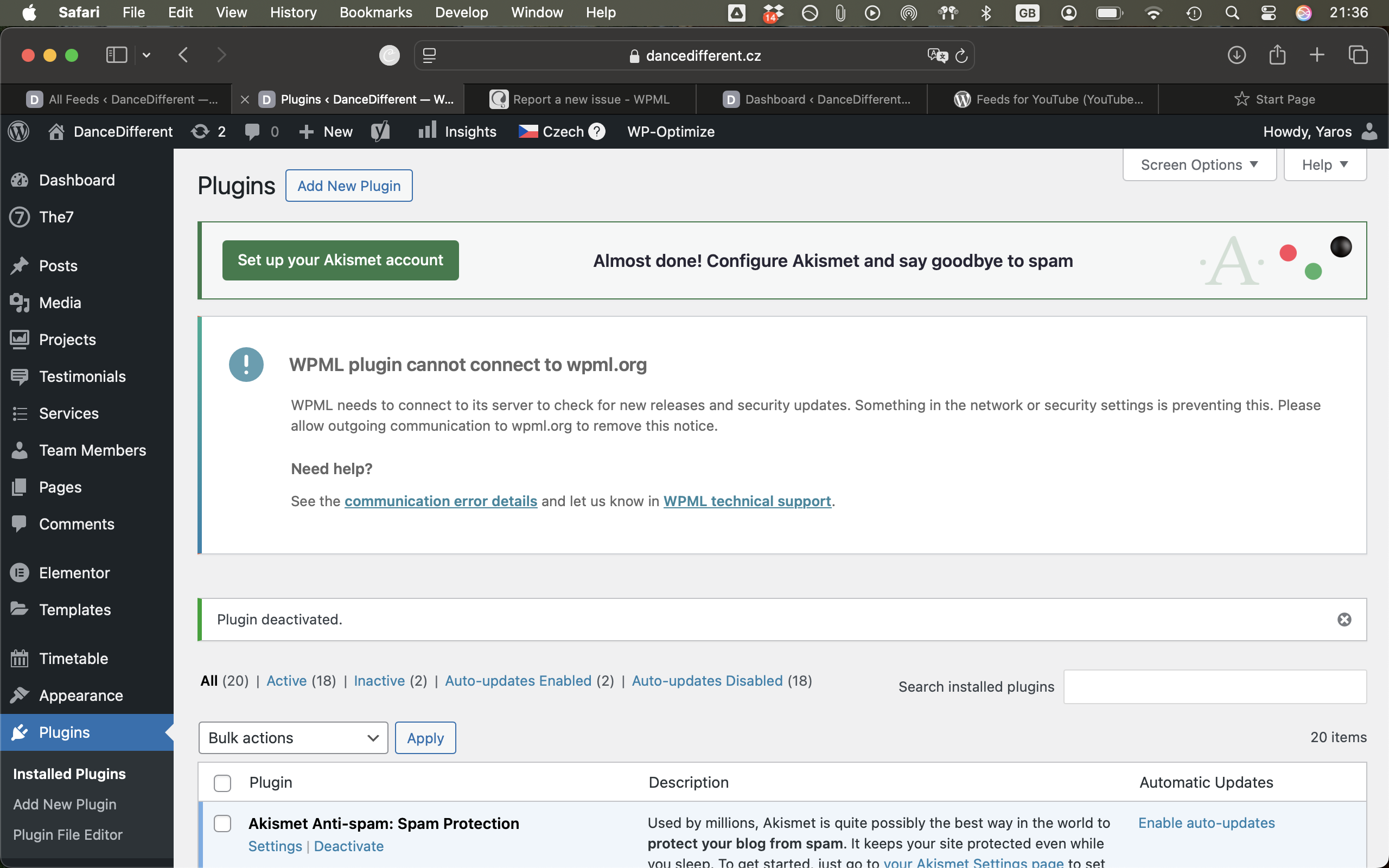Open Safari's Bookmarks menu
The width and height of the screenshot is (1389, 868).
375,12
